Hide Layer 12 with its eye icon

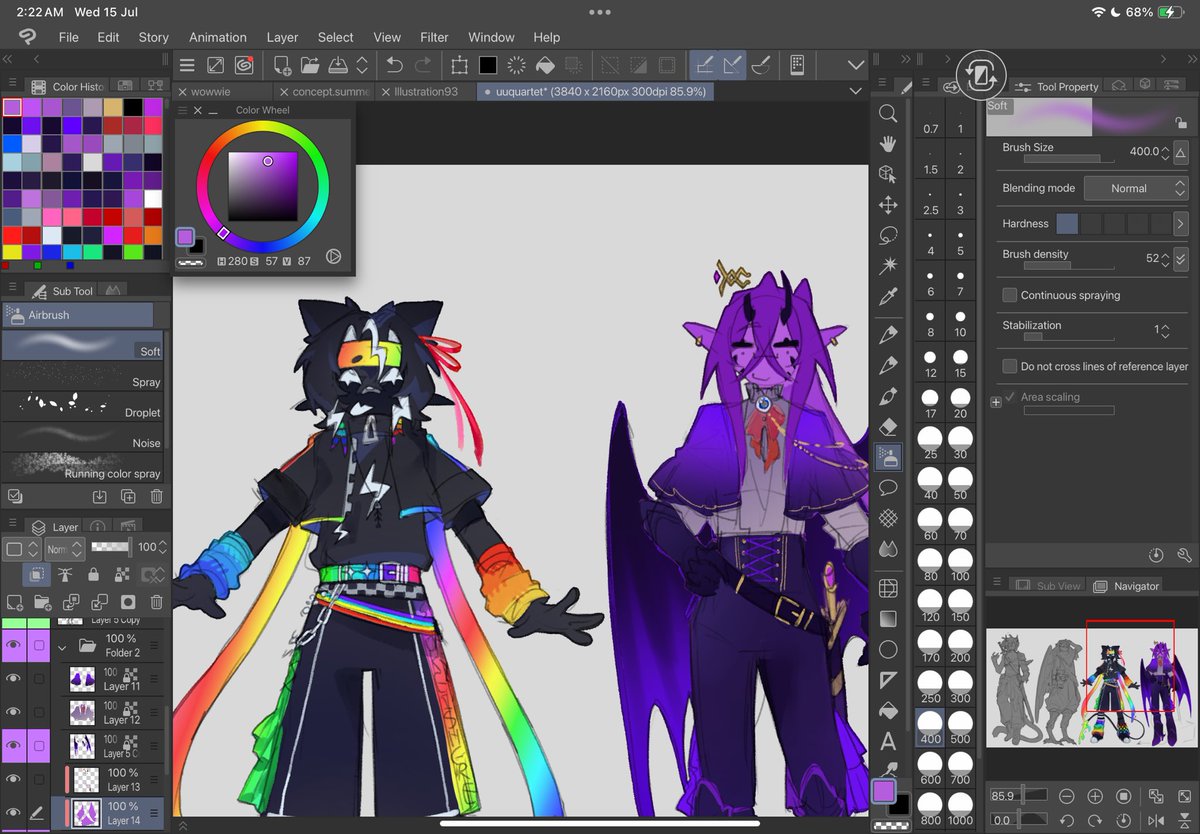pos(13,712)
